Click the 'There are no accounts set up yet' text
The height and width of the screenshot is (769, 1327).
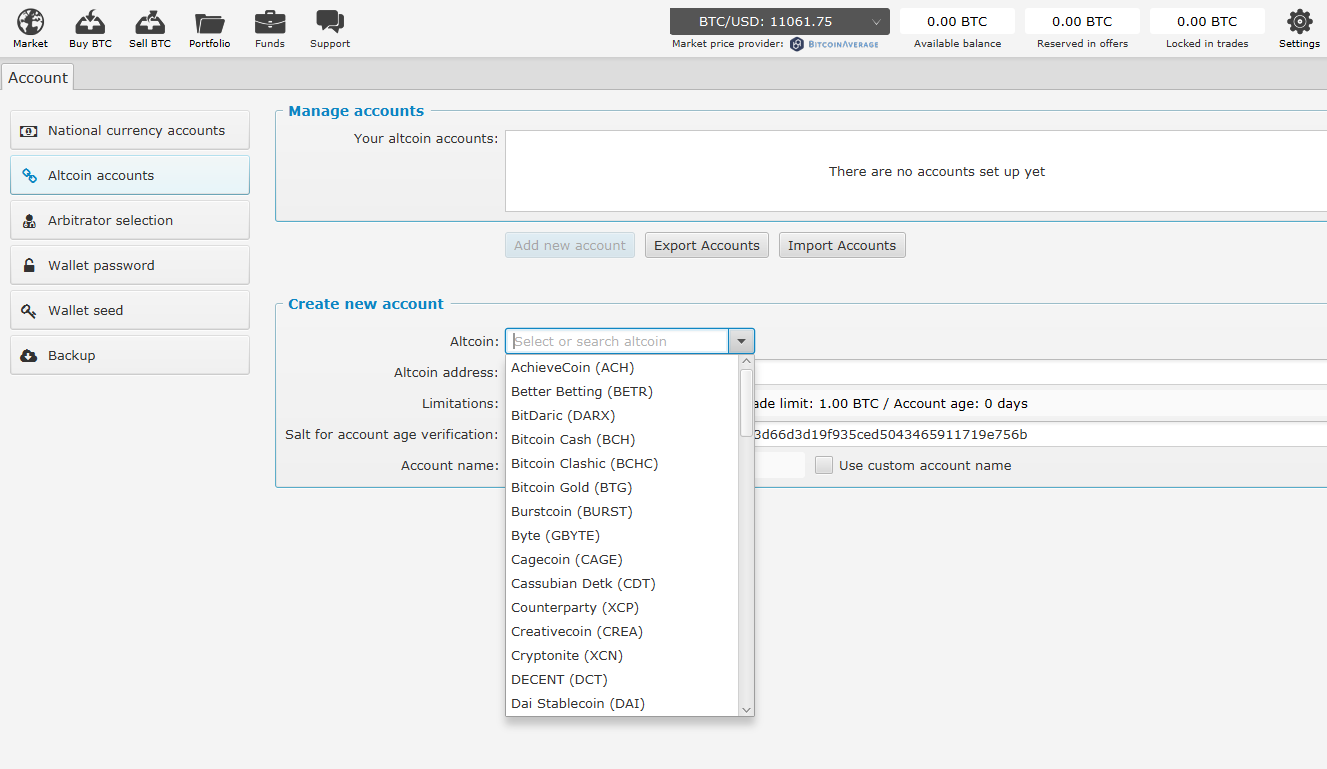coord(937,172)
